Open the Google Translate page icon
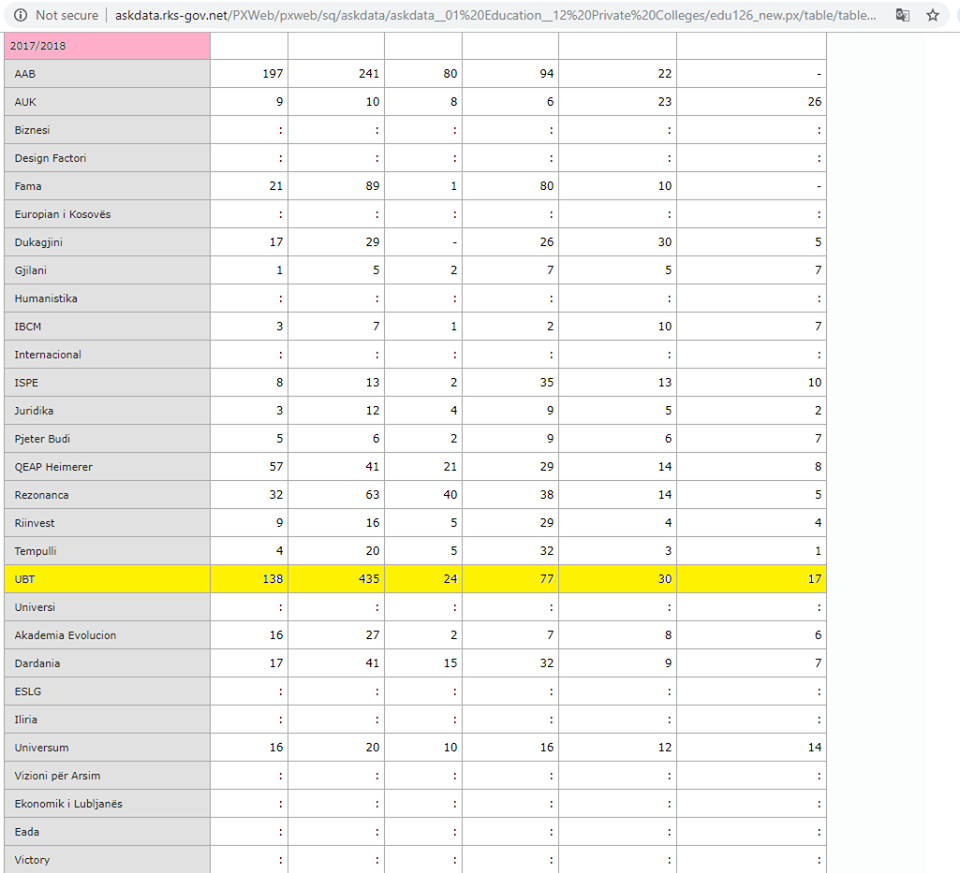960x873 pixels. click(x=902, y=15)
